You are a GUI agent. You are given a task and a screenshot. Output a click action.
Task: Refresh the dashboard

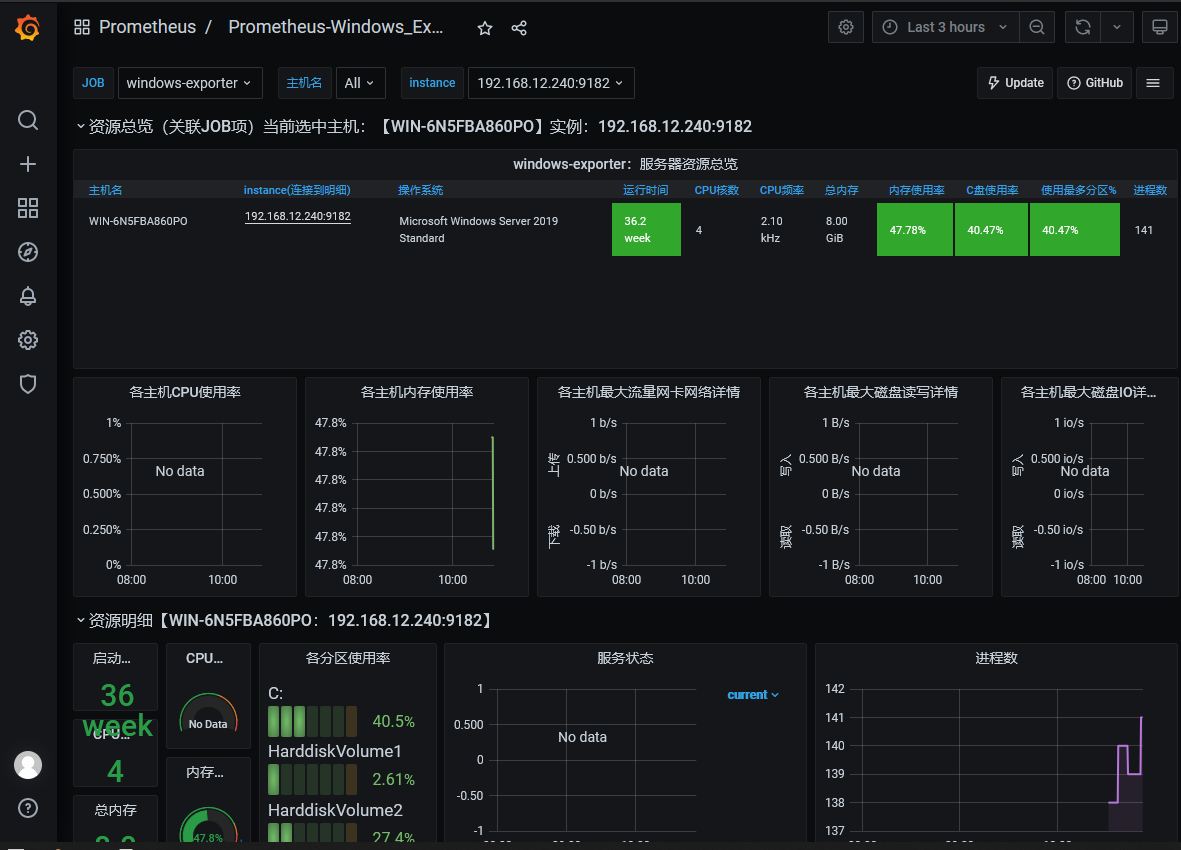pyautogui.click(x=1083, y=27)
